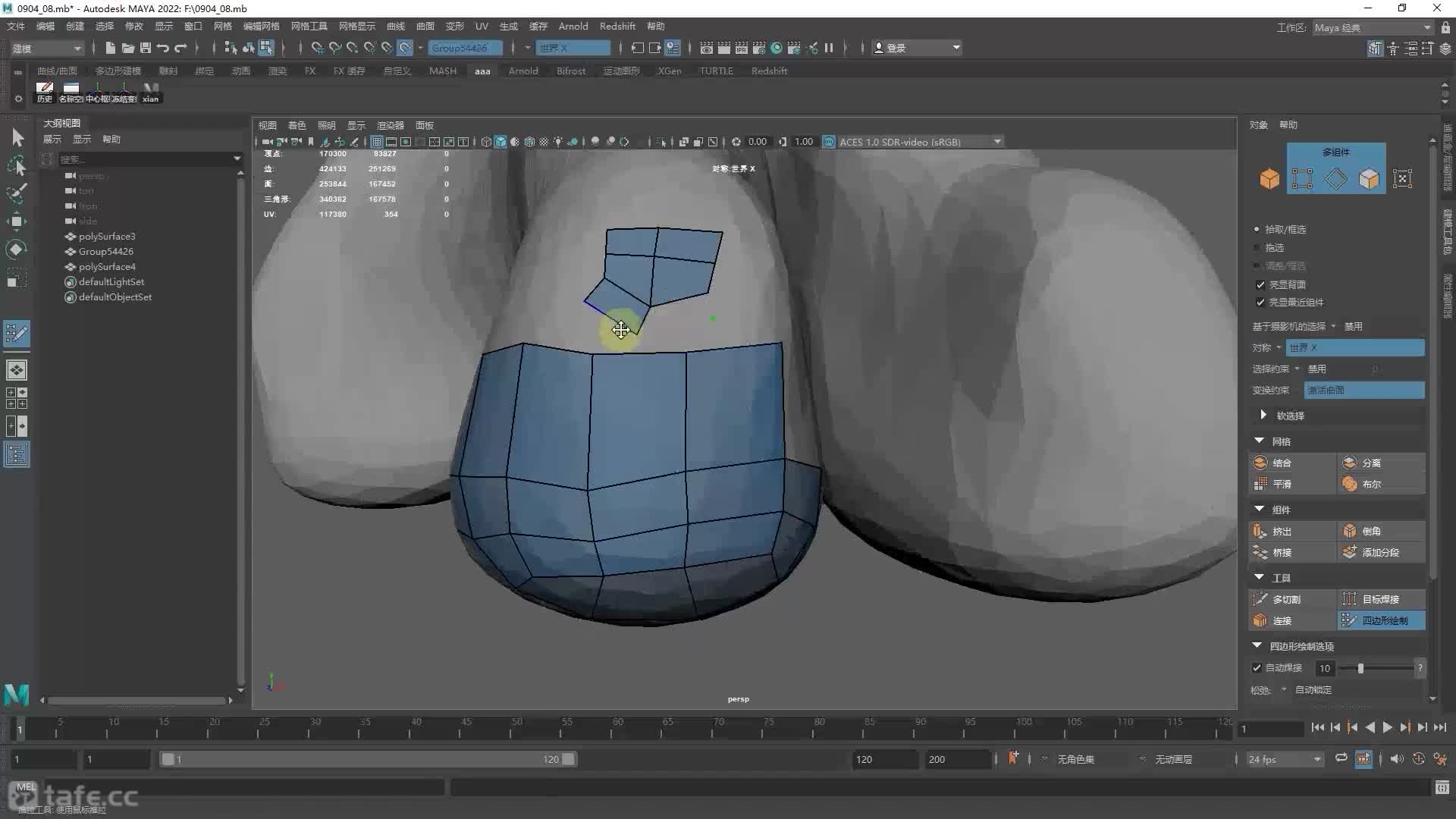Open the 网格工具 menu

coord(309,26)
